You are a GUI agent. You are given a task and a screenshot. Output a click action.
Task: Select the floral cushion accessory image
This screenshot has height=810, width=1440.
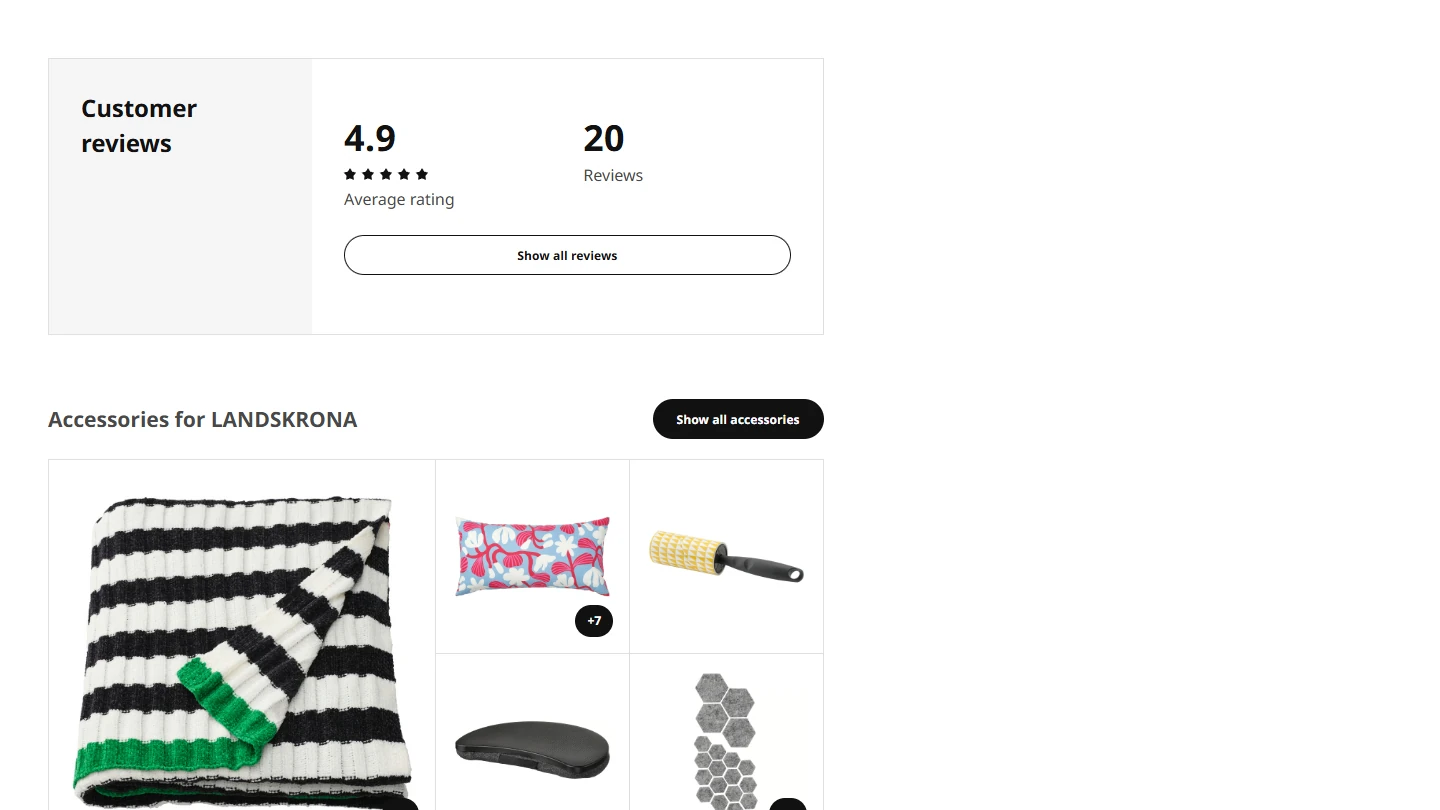[532, 556]
